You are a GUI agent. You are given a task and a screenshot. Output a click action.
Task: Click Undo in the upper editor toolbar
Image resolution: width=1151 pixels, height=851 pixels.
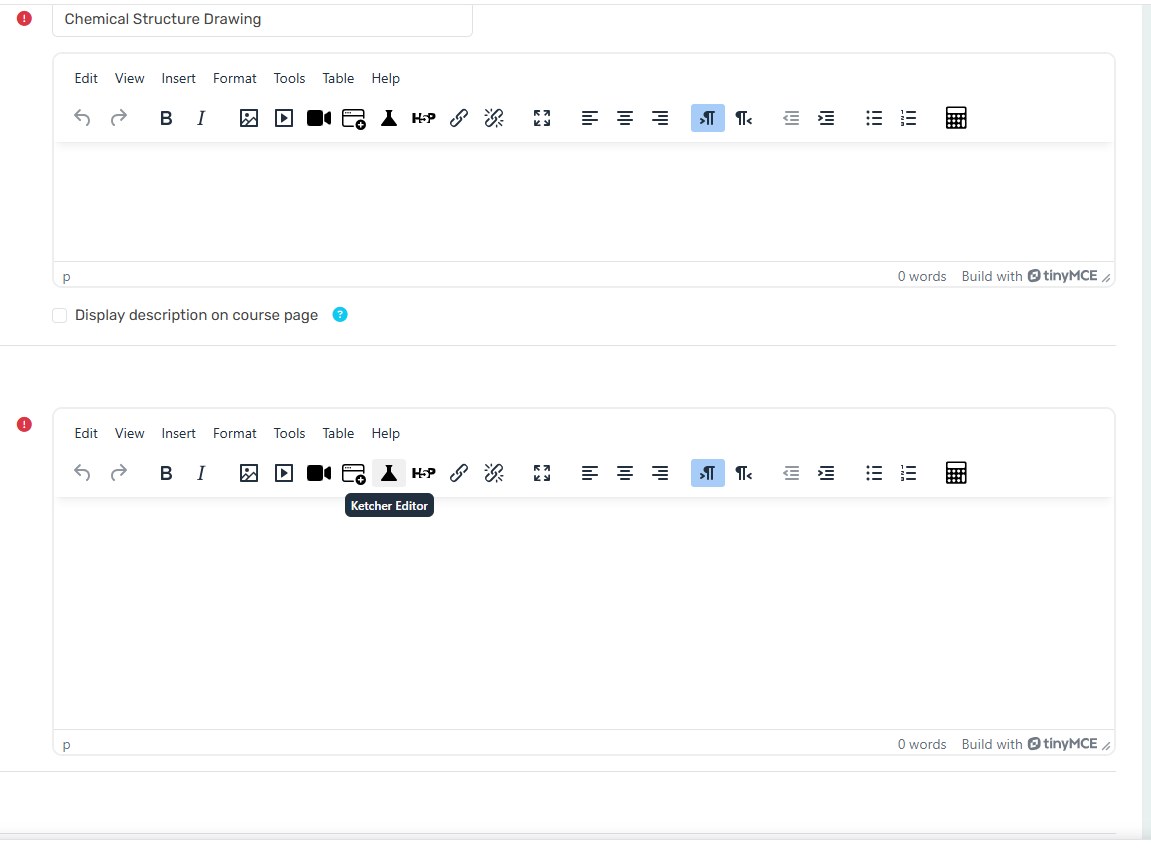point(82,118)
